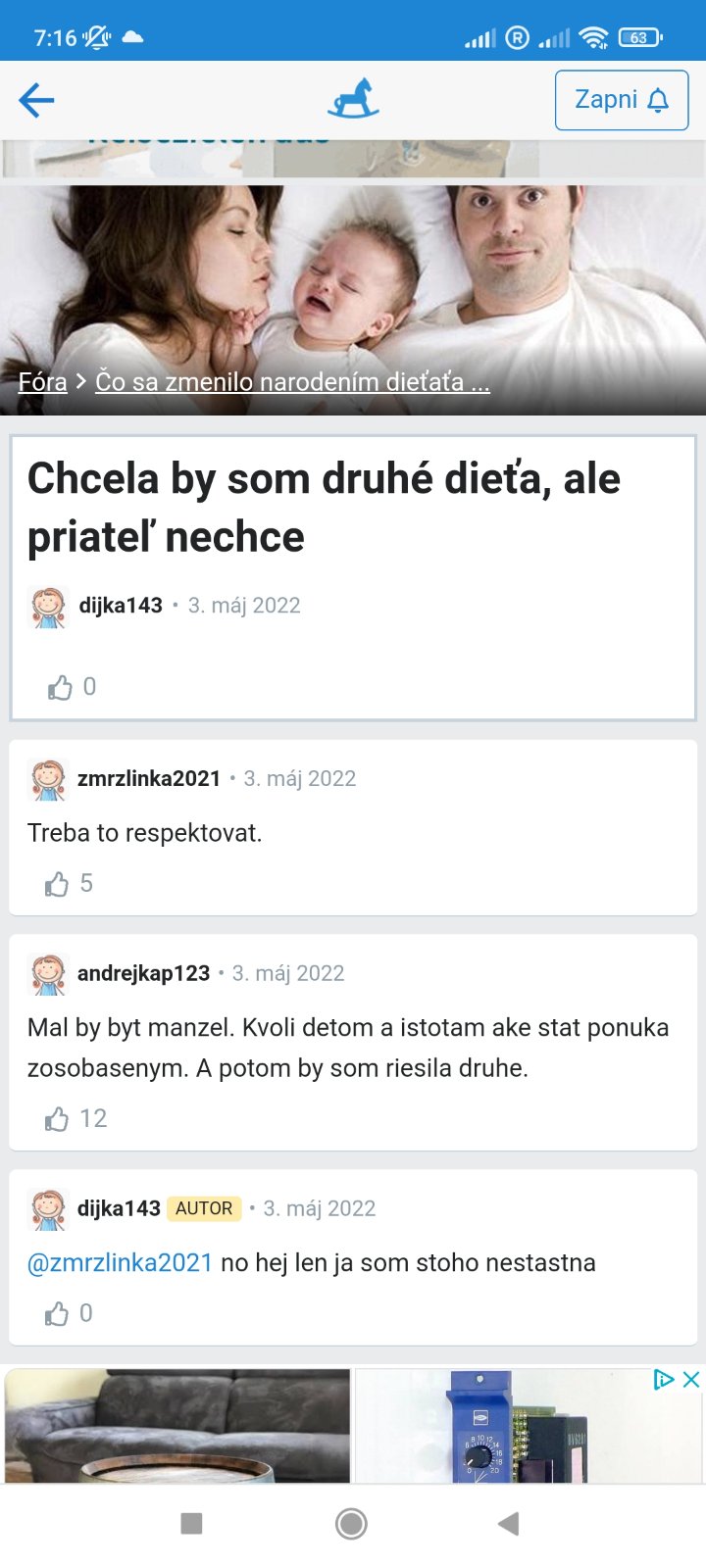
Task: Open AdChoices info triangle icon
Action: pos(664,1380)
